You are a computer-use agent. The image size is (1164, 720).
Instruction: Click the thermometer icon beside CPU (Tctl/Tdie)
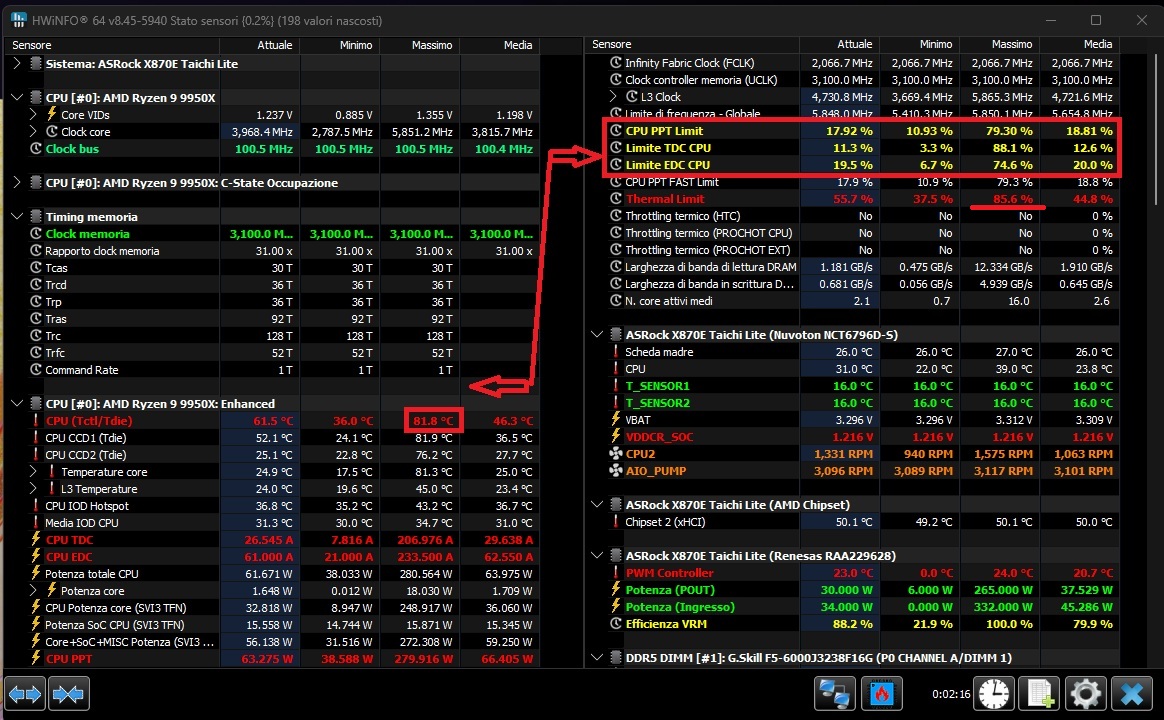[x=36, y=420]
